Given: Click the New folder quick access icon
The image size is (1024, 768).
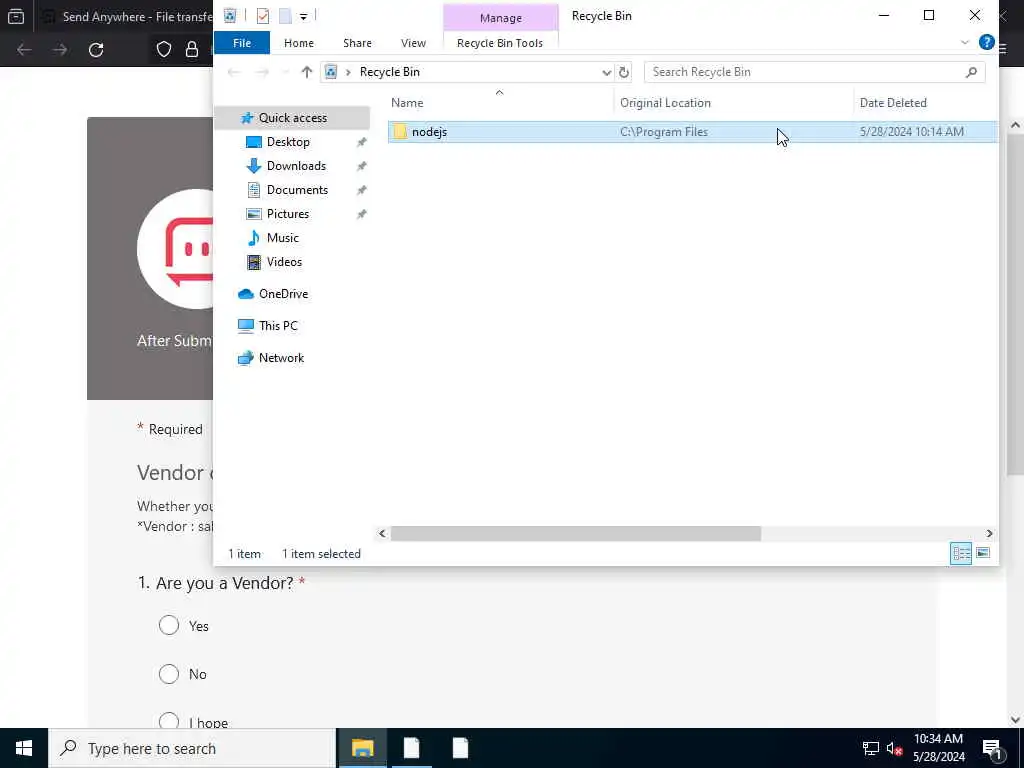Looking at the screenshot, I should pos(285,16).
